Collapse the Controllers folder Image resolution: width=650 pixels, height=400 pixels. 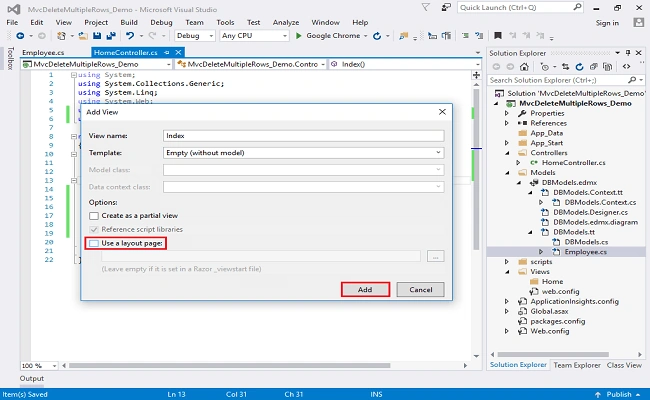point(507,153)
